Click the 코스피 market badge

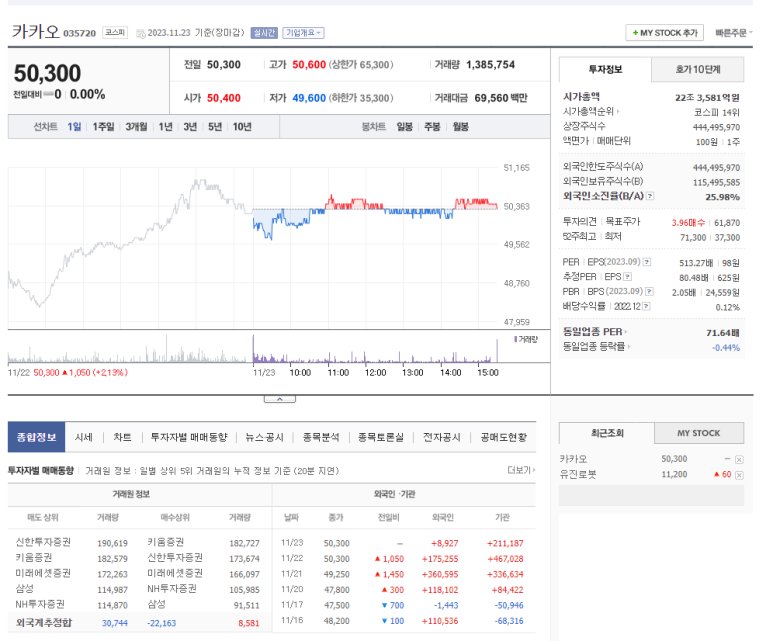pos(115,33)
